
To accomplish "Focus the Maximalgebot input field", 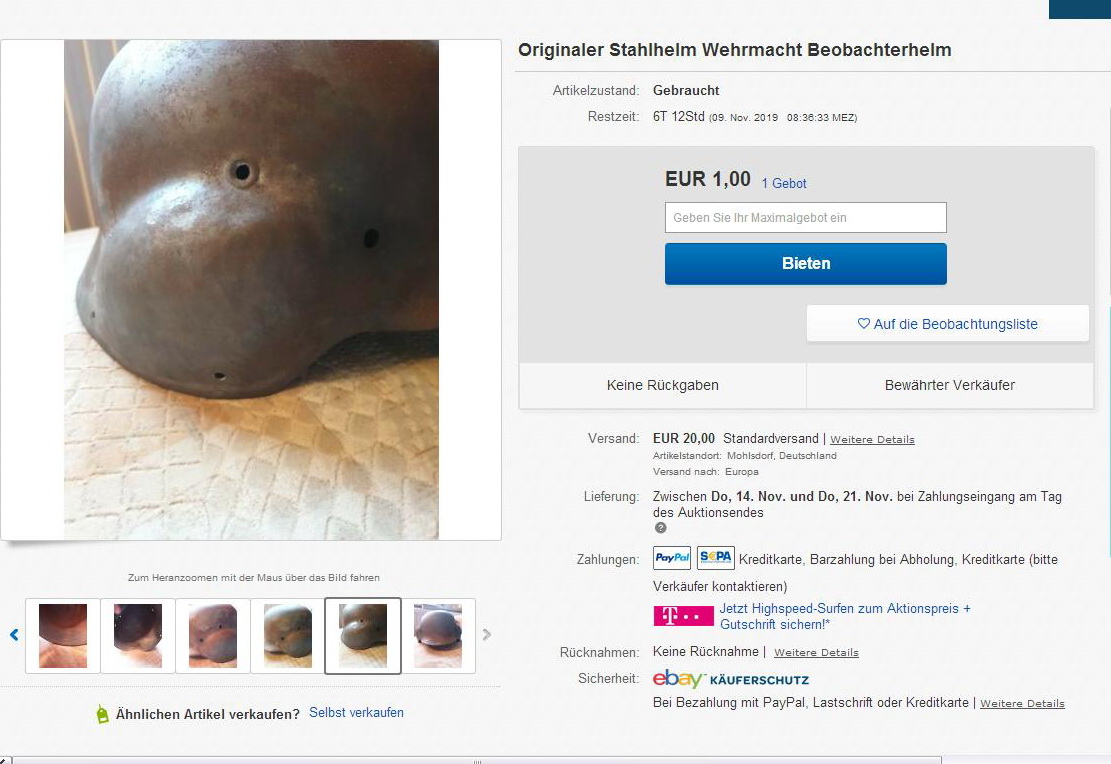I will pyautogui.click(x=806, y=218).
